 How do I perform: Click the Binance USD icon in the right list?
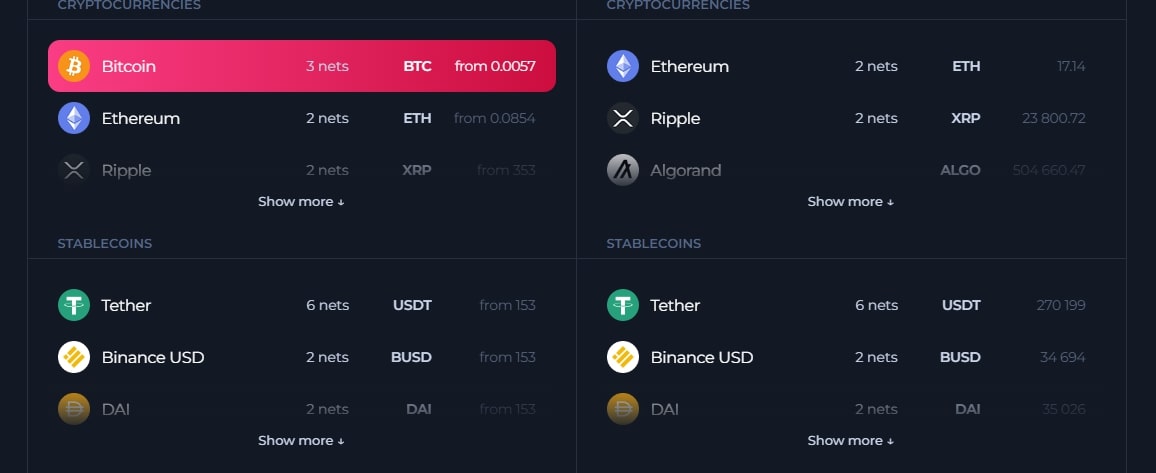click(x=623, y=357)
